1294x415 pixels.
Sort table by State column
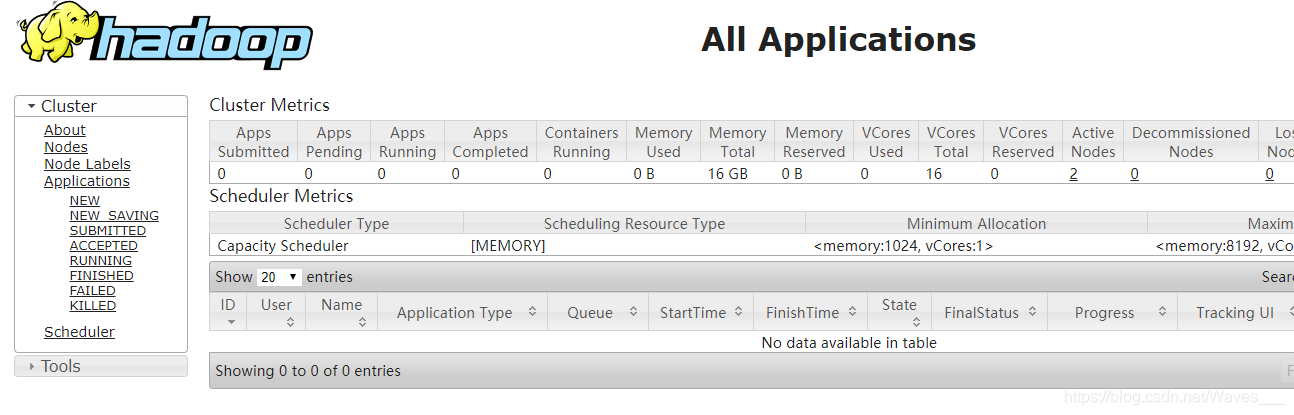coord(899,312)
